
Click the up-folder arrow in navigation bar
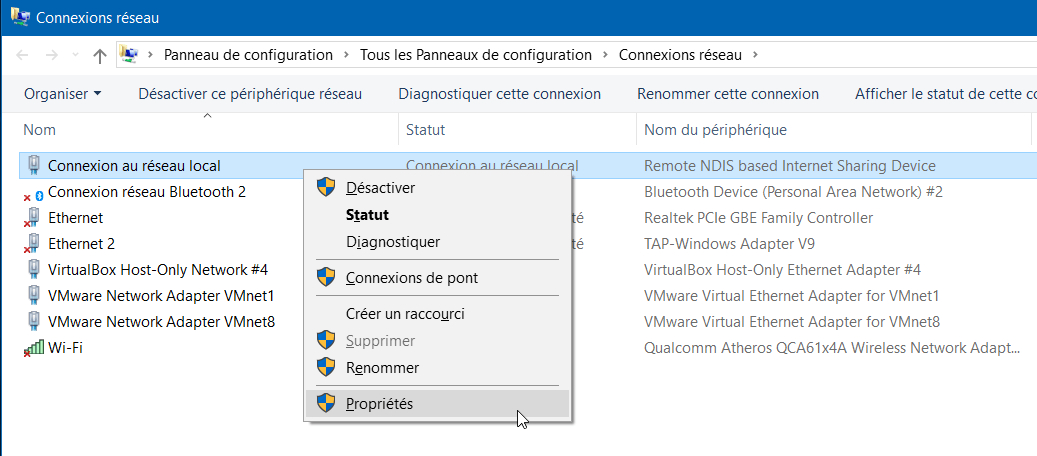(100, 56)
